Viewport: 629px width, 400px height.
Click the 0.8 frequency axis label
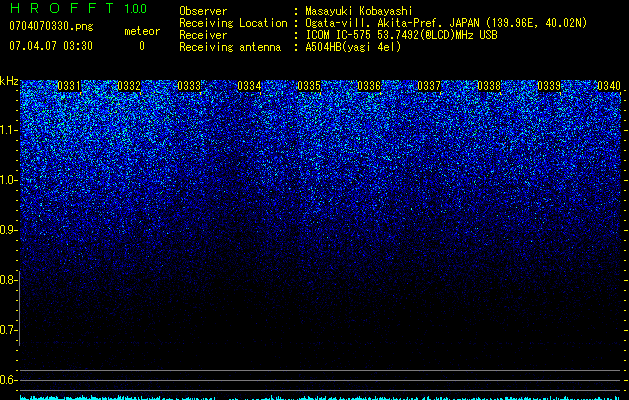9,280
